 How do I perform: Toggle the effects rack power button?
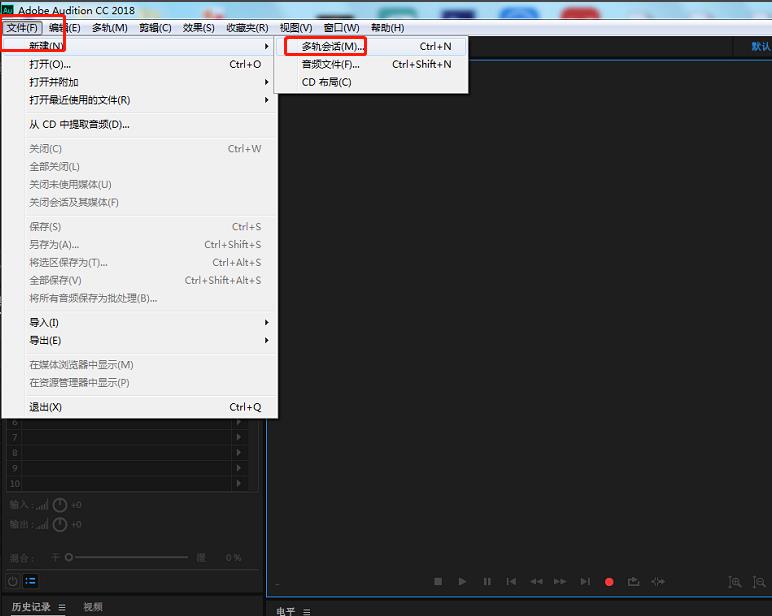12,581
